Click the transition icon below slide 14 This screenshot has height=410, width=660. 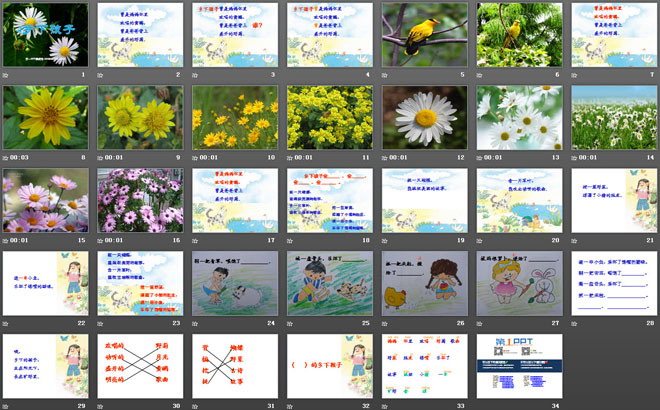tap(575, 157)
